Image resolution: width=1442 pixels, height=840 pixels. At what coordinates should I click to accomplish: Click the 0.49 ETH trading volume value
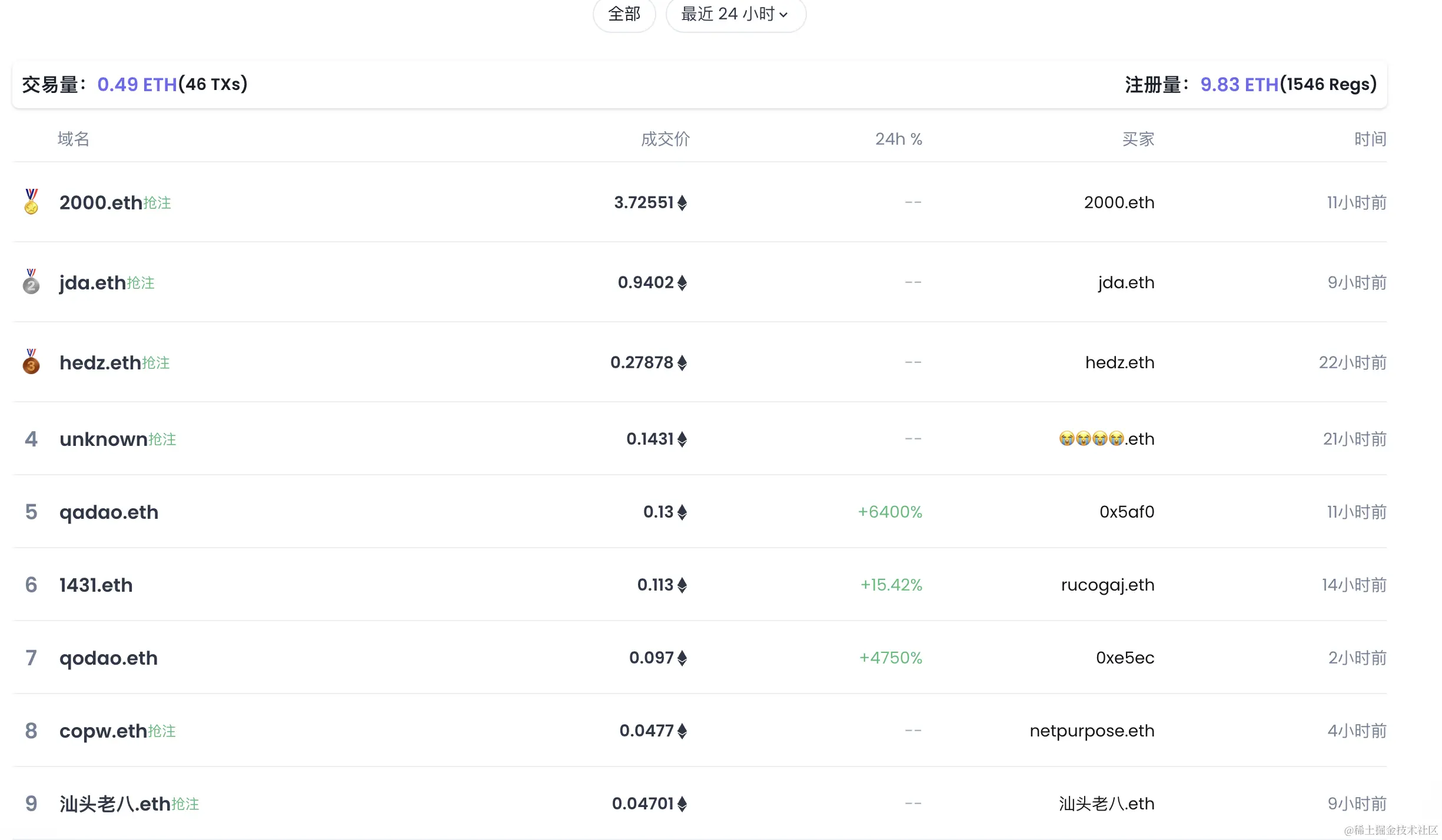tap(137, 84)
